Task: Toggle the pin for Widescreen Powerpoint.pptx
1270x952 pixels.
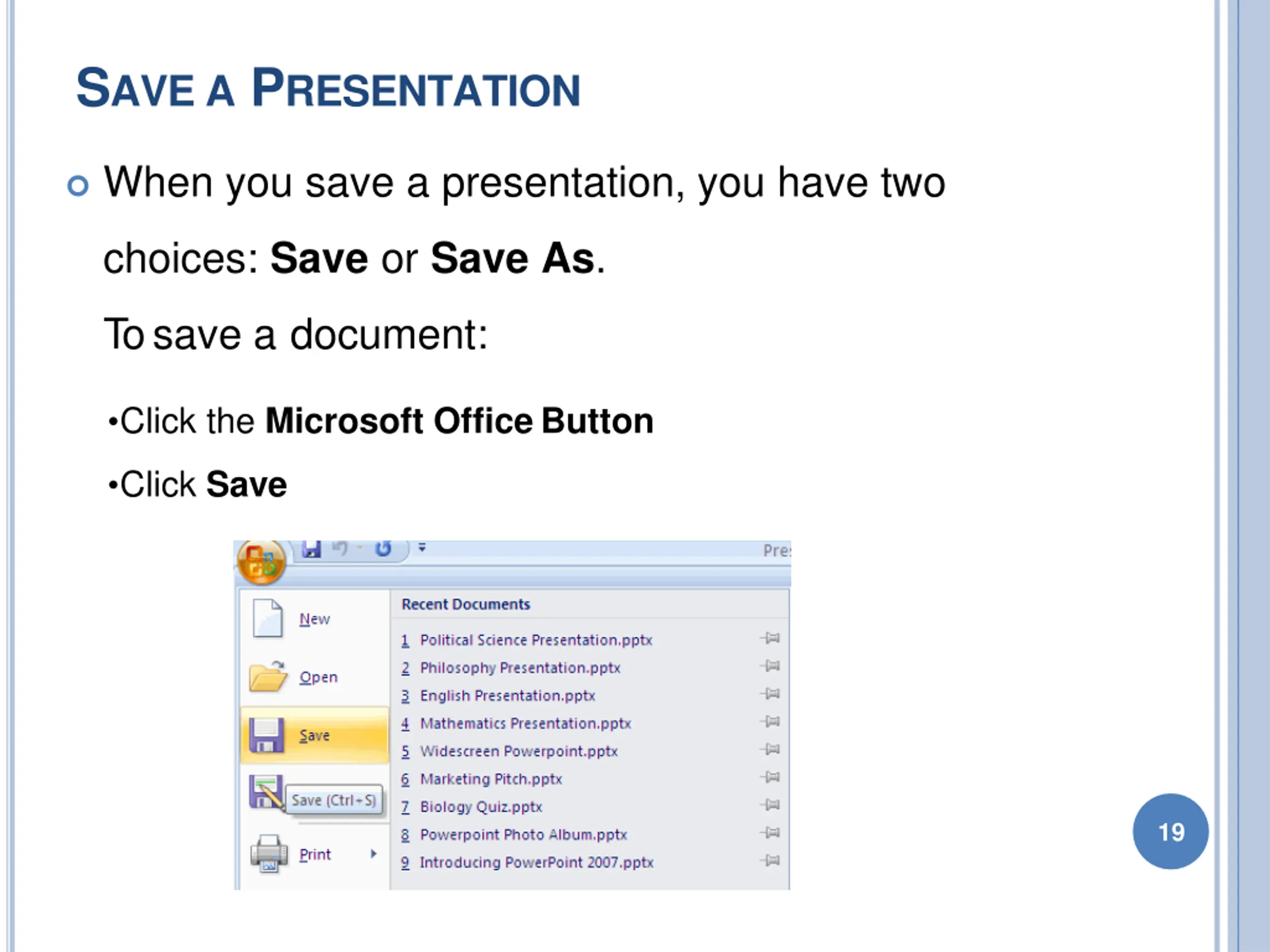Action: tap(770, 749)
